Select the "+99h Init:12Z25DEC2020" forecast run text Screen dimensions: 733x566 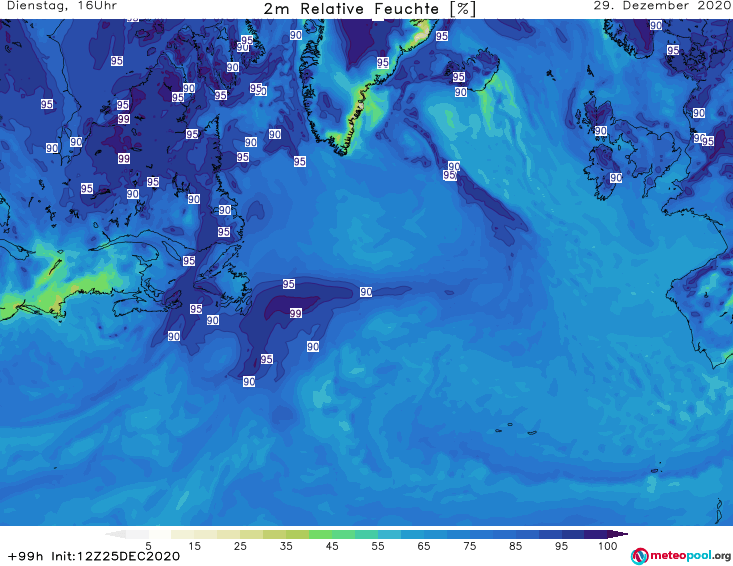[x=94, y=556]
